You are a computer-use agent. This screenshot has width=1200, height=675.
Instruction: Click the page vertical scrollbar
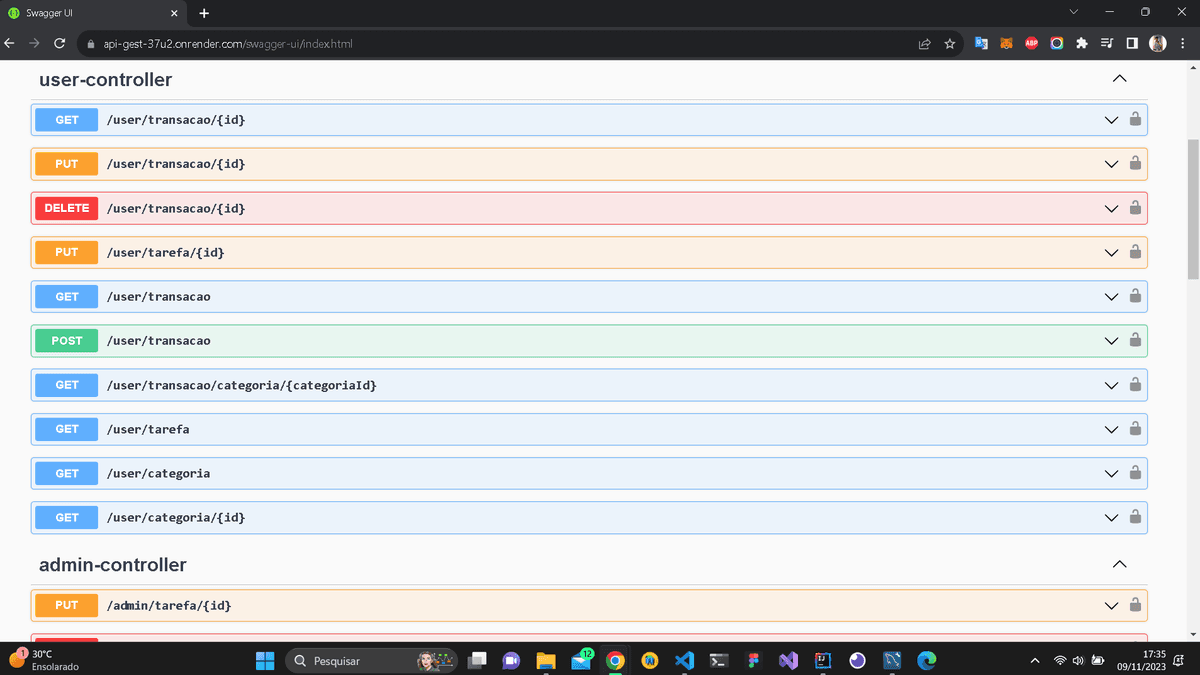coord(1192,210)
